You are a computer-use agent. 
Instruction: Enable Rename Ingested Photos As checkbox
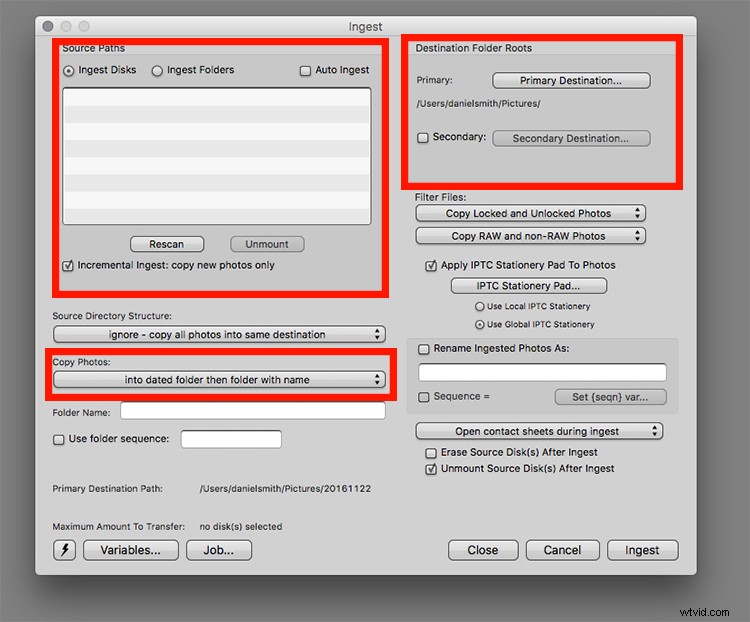coord(423,349)
